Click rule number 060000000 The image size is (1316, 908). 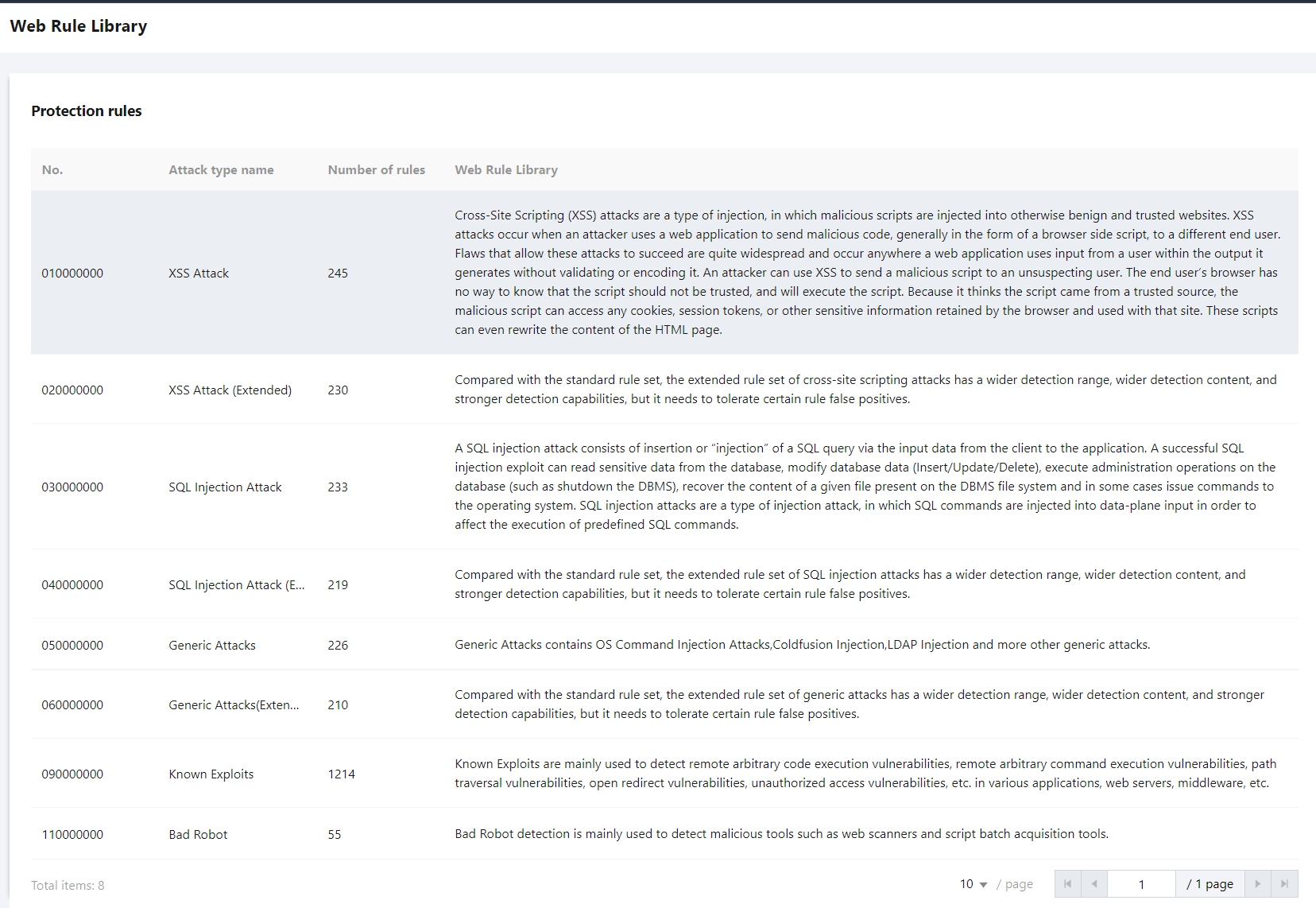(72, 704)
